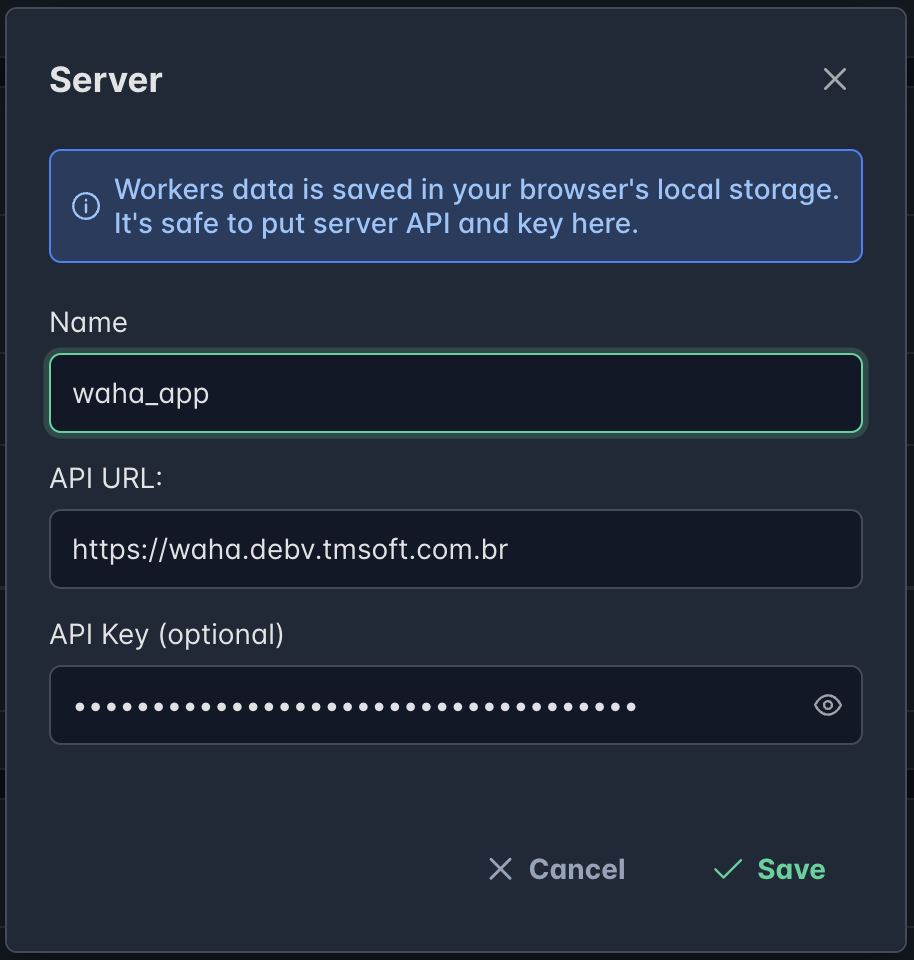This screenshot has height=960, width=914.
Task: Cancel the server configuration
Action: point(556,869)
